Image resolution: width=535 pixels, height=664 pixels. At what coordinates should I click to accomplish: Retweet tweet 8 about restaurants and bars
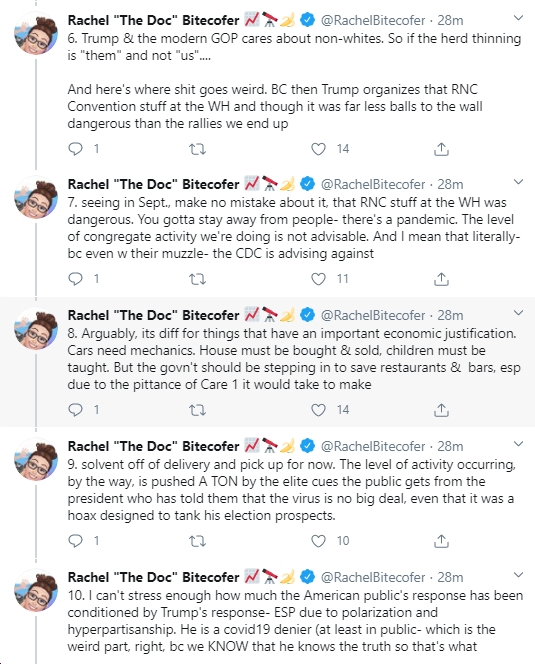(197, 410)
